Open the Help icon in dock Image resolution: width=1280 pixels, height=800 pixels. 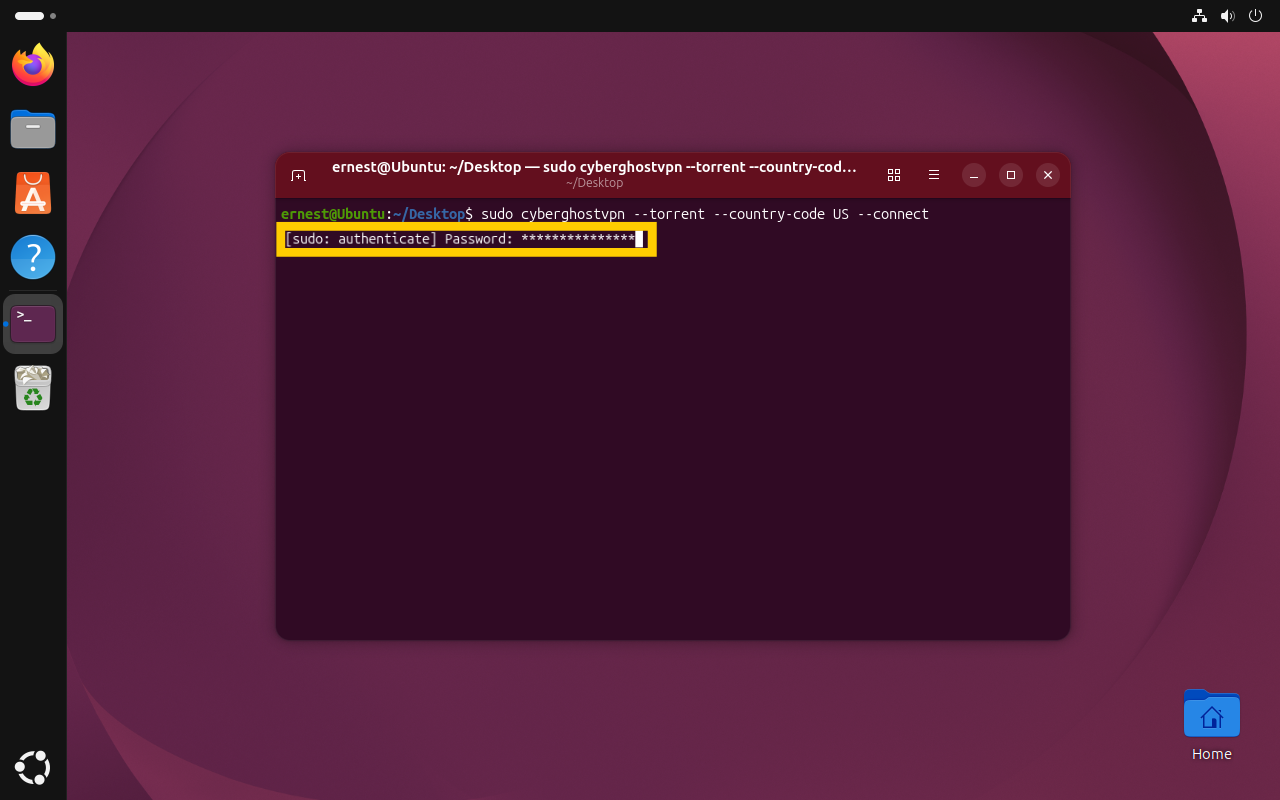(33, 257)
